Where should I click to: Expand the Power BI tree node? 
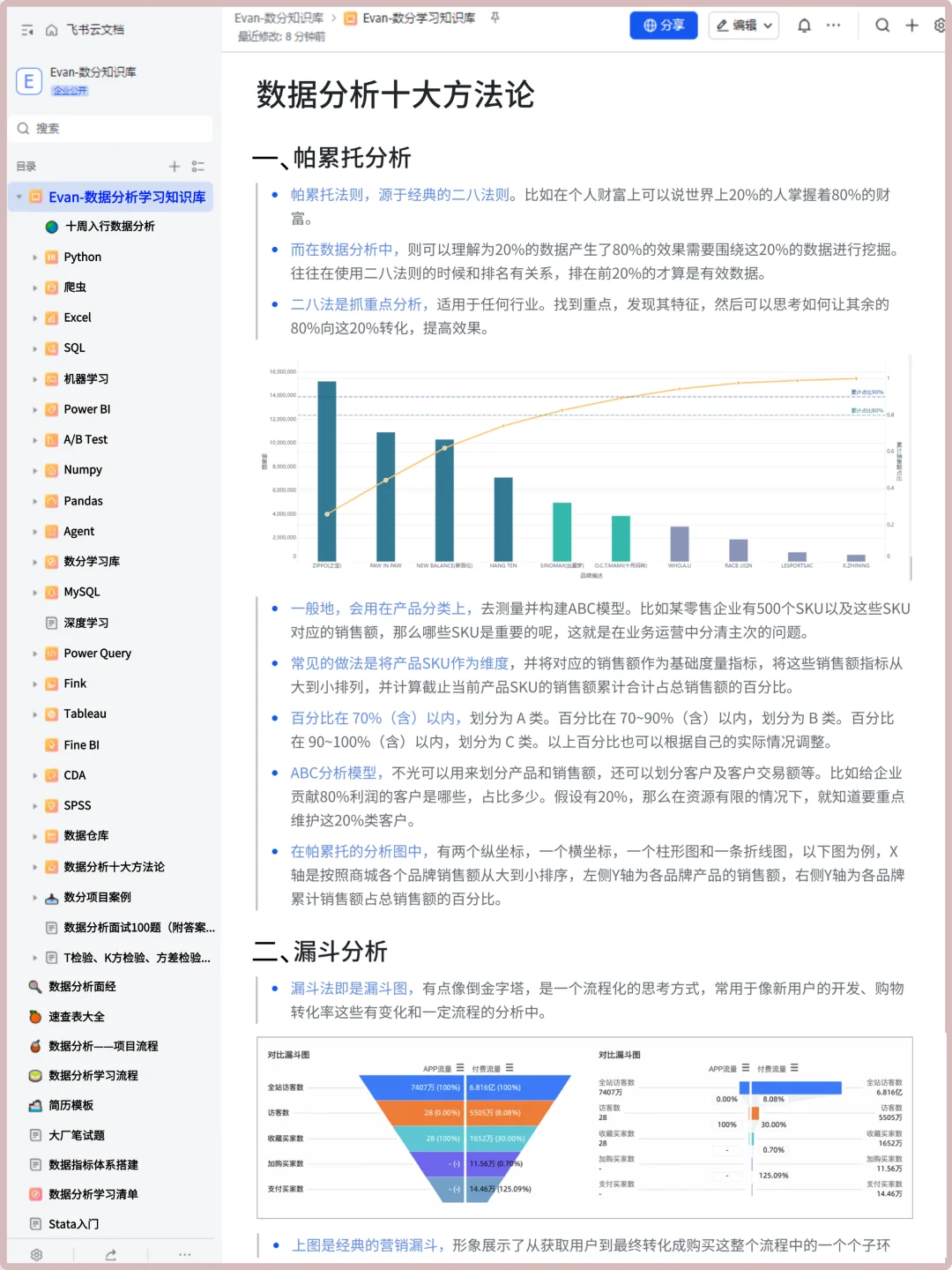coord(35,410)
